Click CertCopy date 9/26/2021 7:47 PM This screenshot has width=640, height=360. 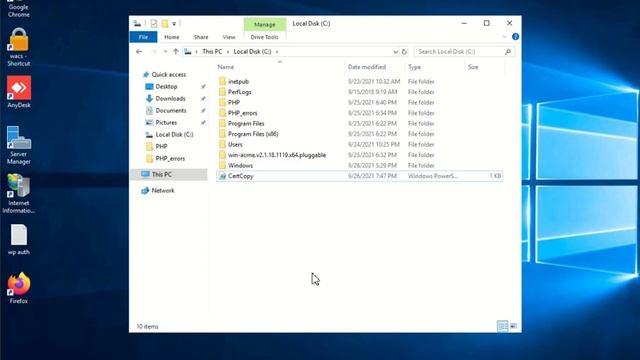click(372, 176)
